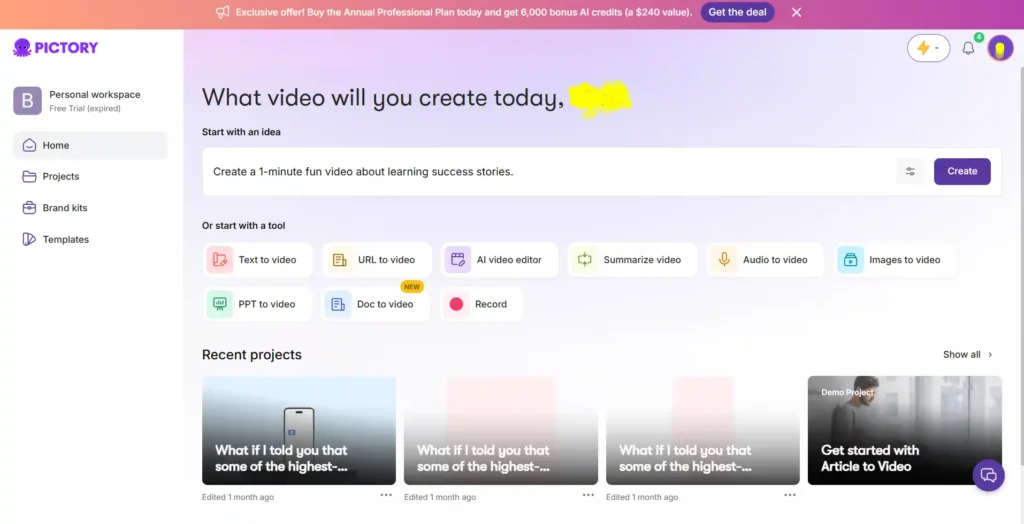This screenshot has width=1024, height=524.
Task: Open the first recent project with phone thumbnail
Action: 298,431
